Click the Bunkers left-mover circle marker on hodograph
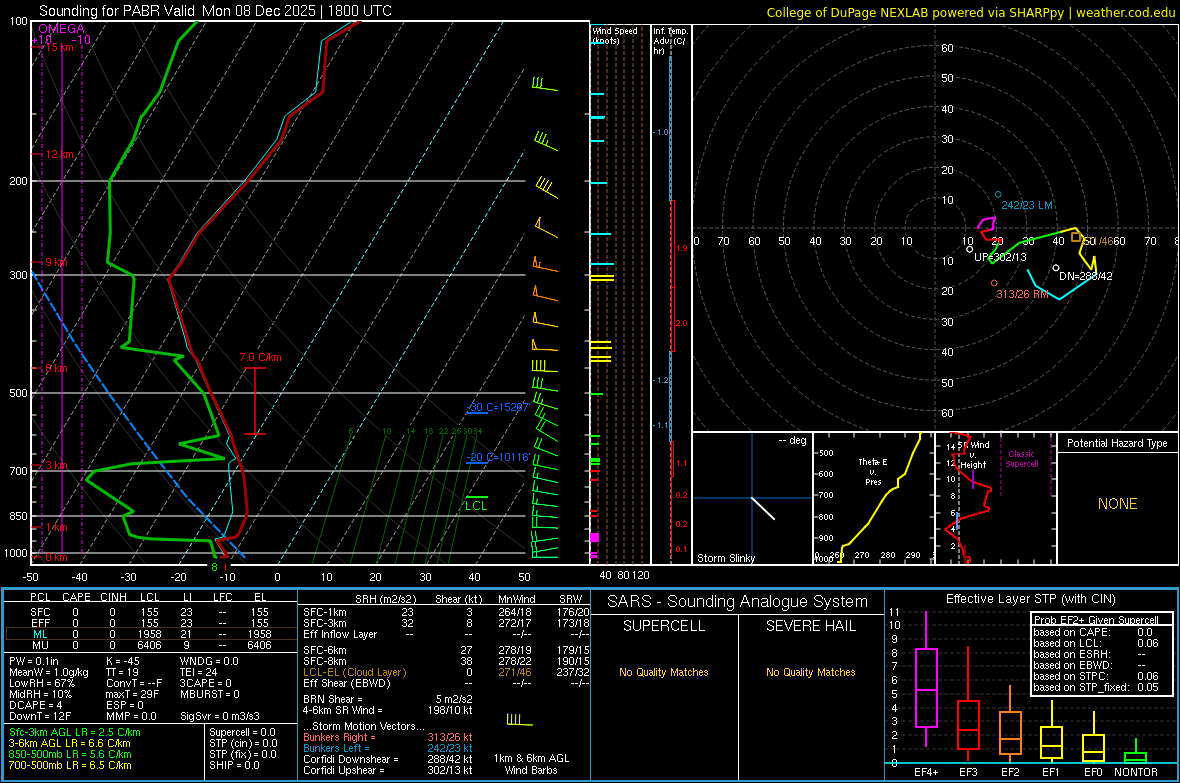The height and width of the screenshot is (783, 1180). click(x=998, y=194)
